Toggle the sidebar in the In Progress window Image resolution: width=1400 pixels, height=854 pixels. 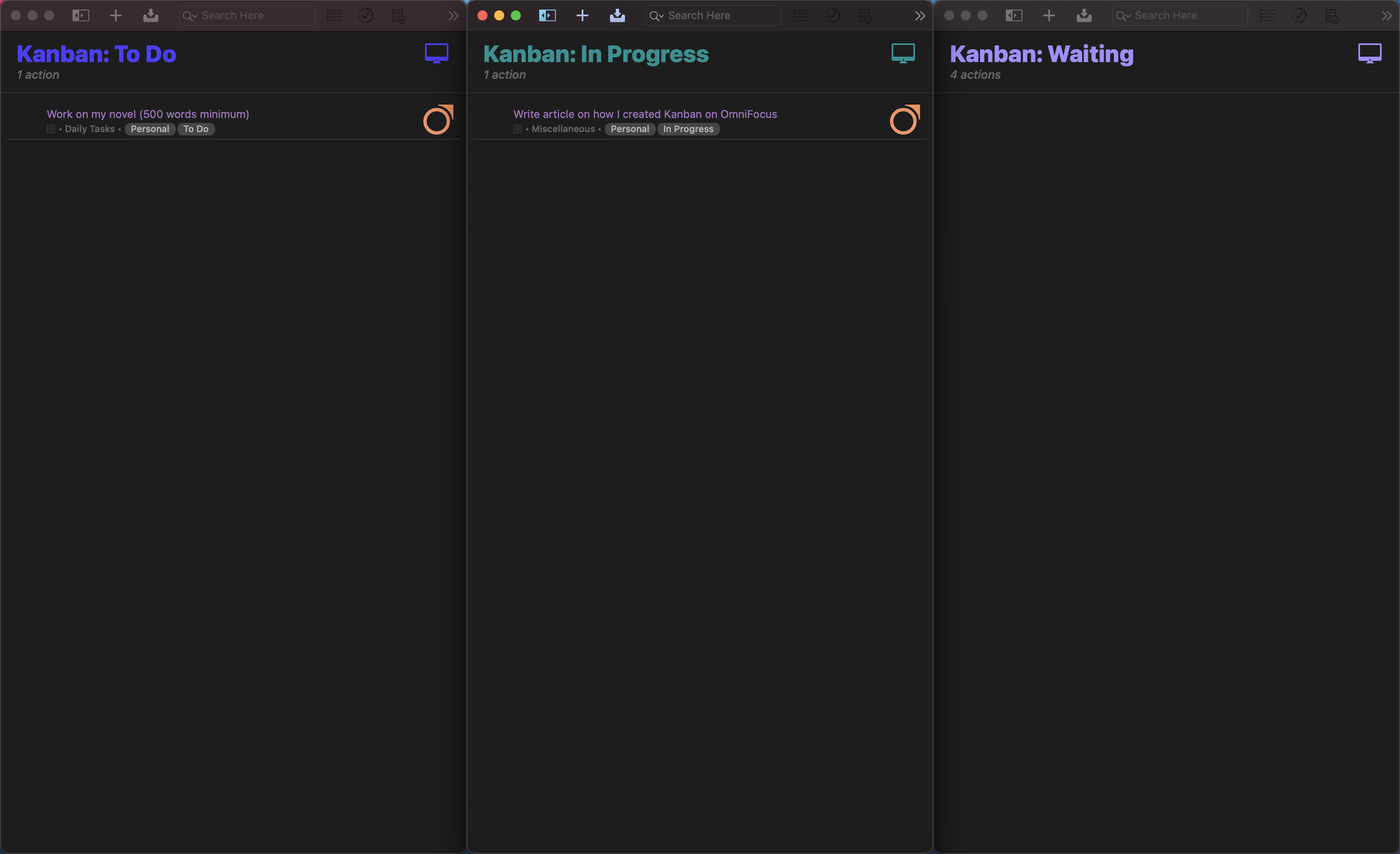(x=547, y=15)
